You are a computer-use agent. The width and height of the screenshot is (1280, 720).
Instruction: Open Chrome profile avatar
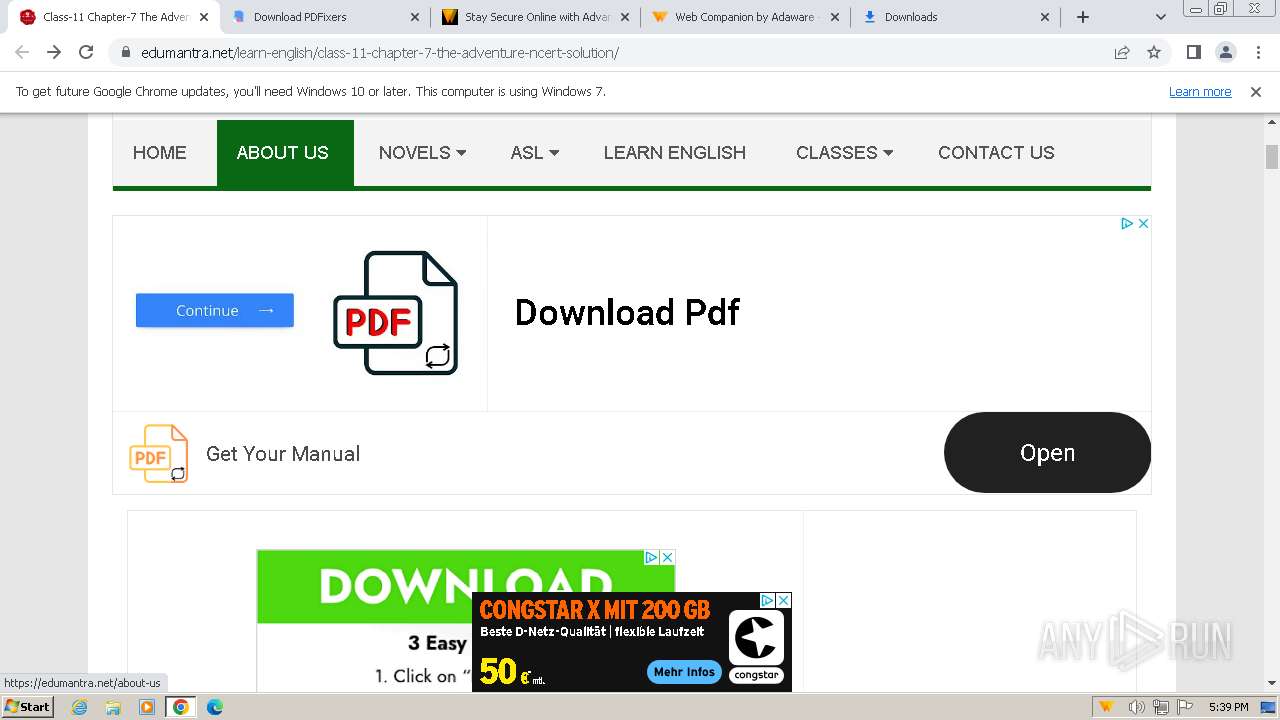(x=1226, y=52)
